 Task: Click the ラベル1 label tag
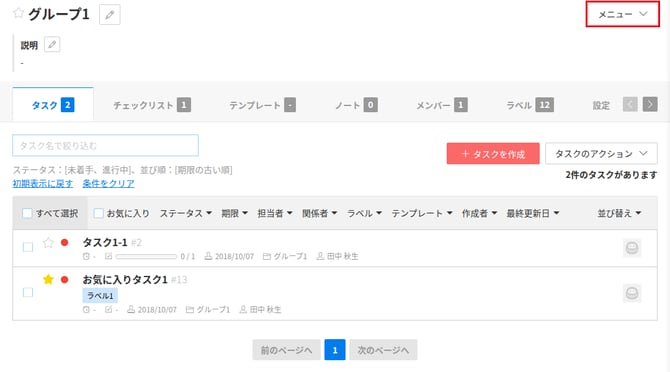click(100, 296)
